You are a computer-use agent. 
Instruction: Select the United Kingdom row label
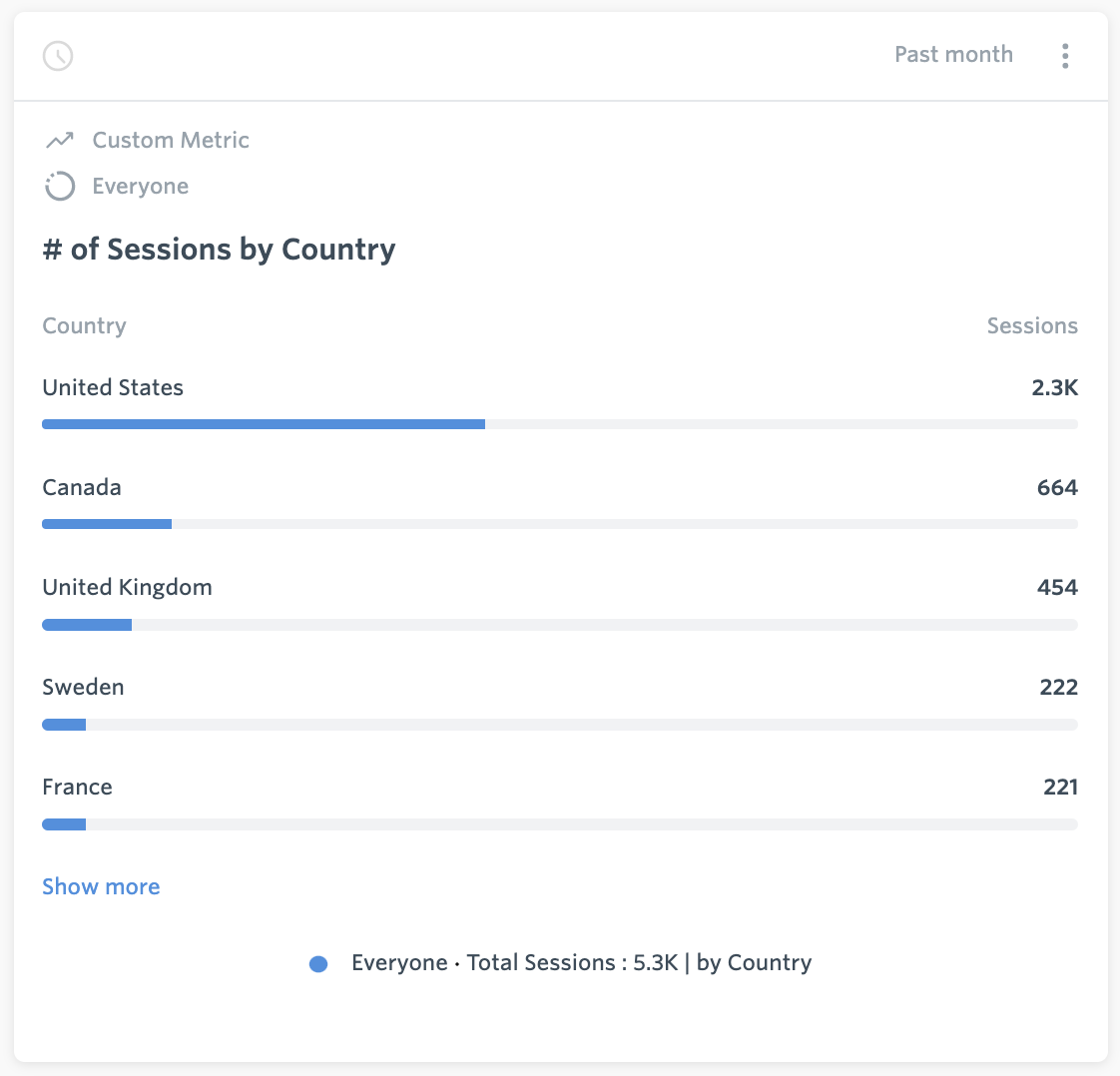point(127,587)
